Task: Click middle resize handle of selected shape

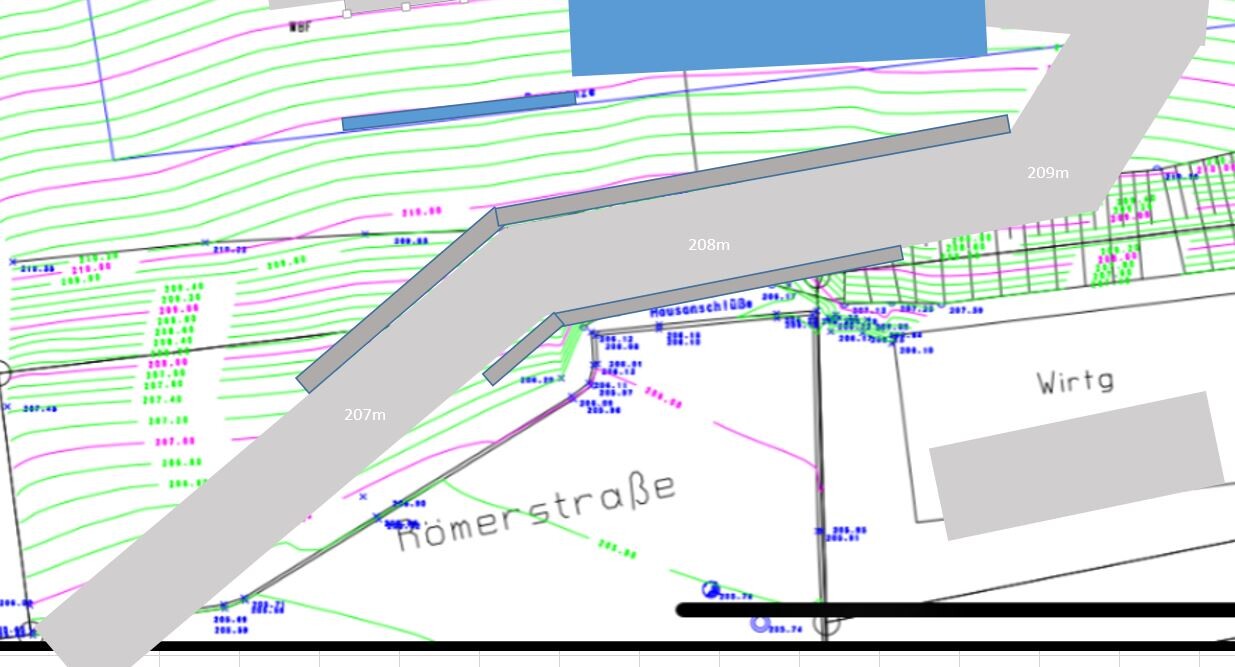Action: [406, 7]
